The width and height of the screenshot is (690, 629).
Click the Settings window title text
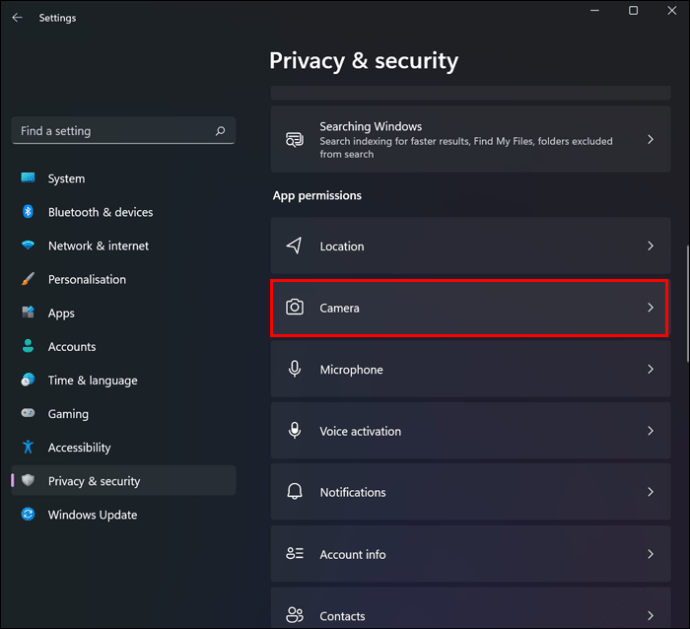coord(57,18)
